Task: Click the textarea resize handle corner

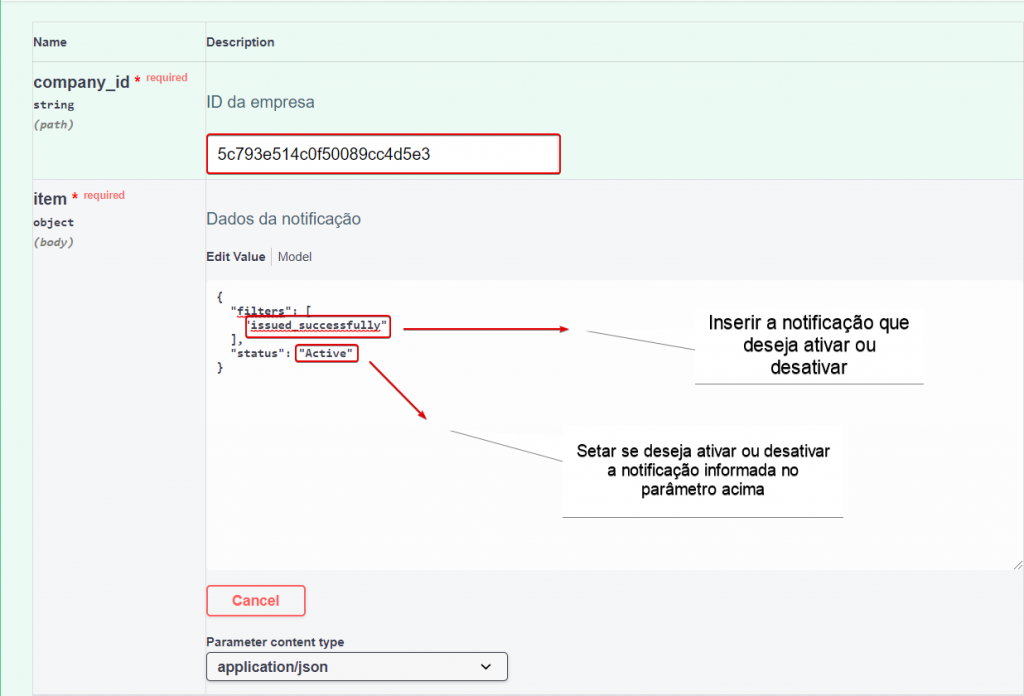Action: [x=1017, y=564]
